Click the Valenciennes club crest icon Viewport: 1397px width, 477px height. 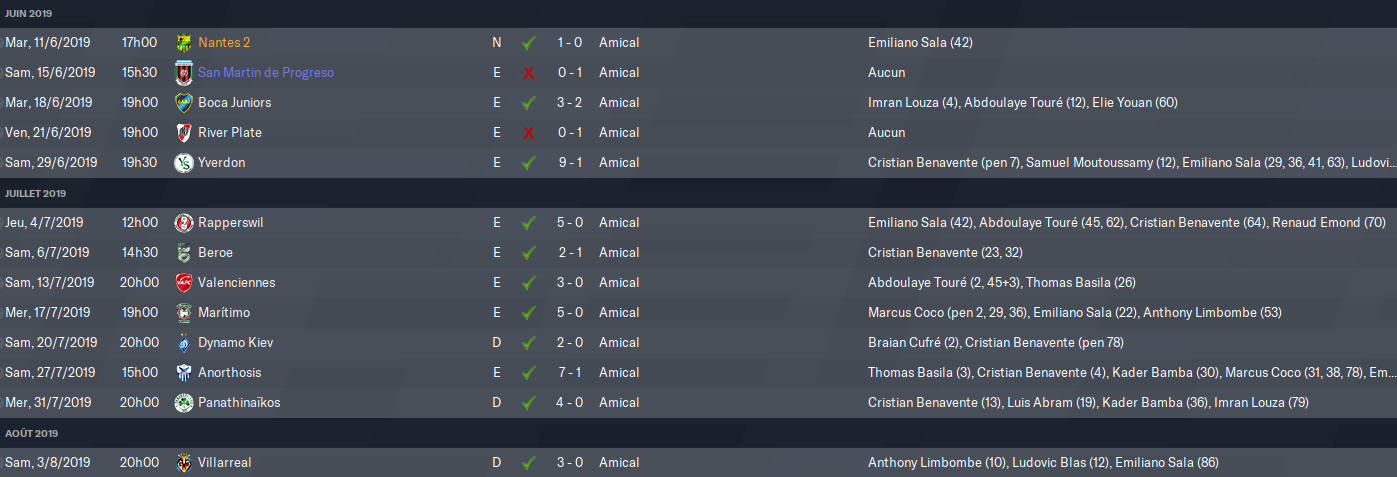183,283
